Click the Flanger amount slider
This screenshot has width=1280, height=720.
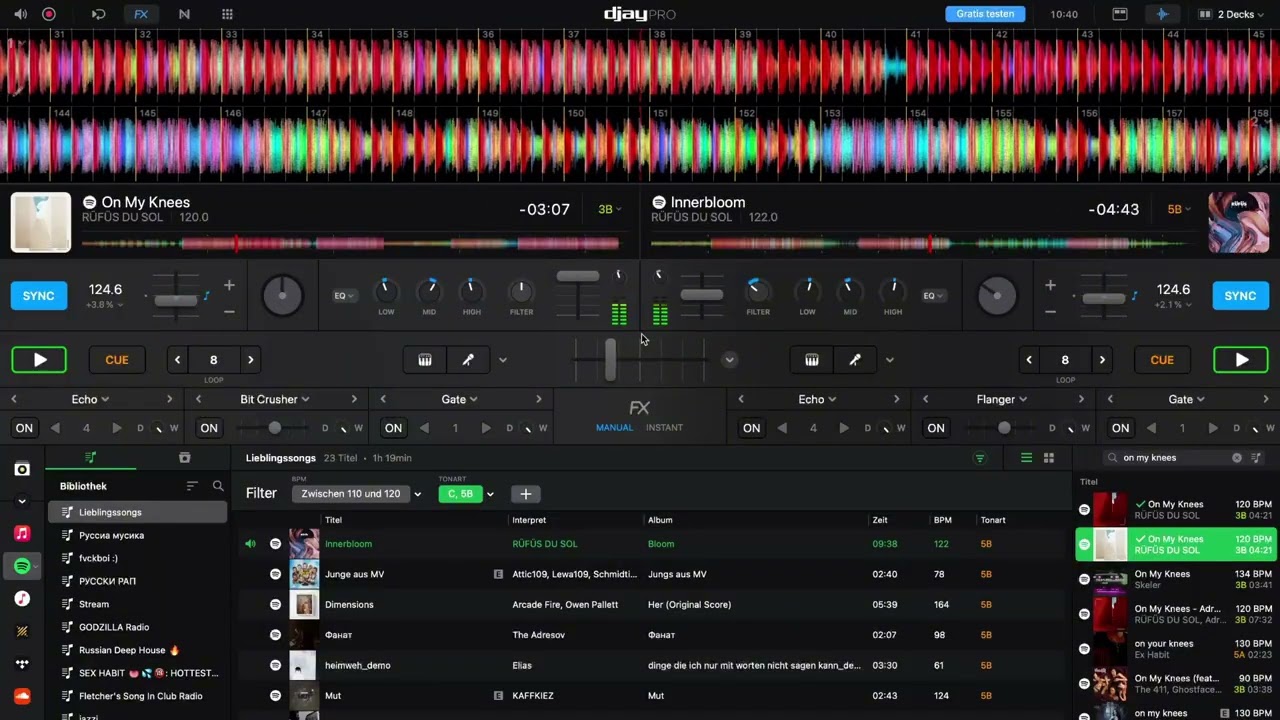1003,428
